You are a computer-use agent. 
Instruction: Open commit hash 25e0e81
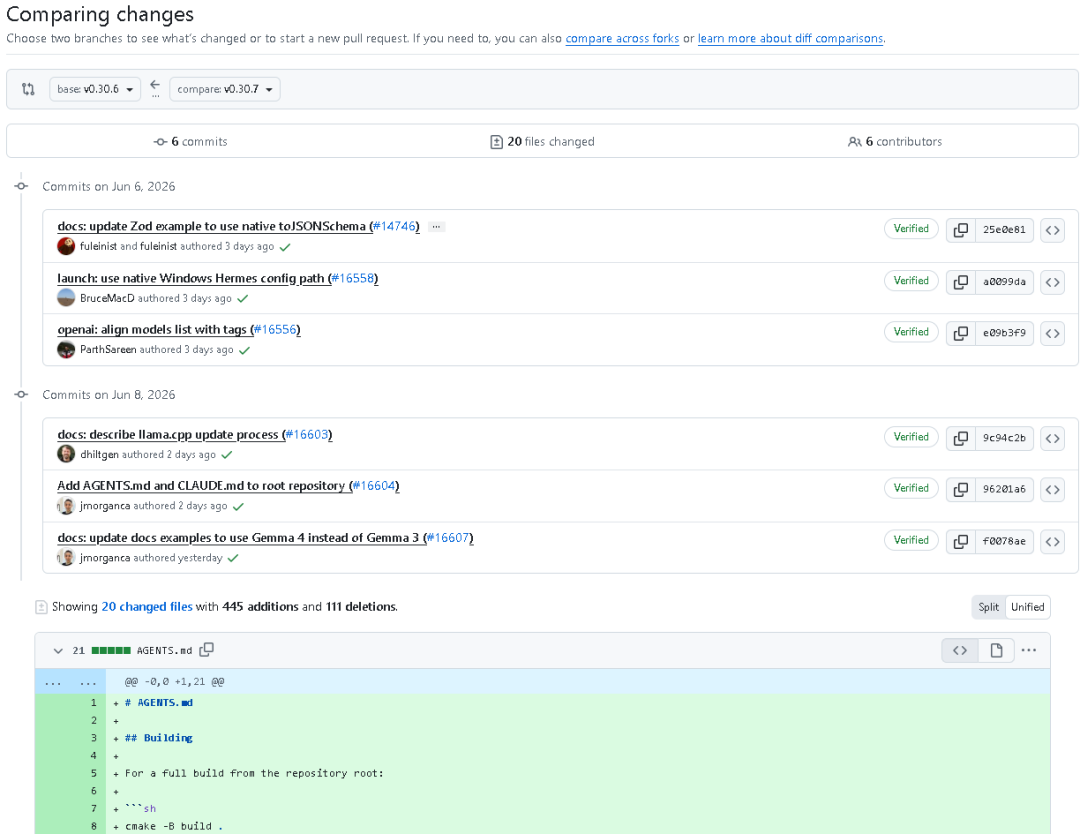(x=1004, y=230)
